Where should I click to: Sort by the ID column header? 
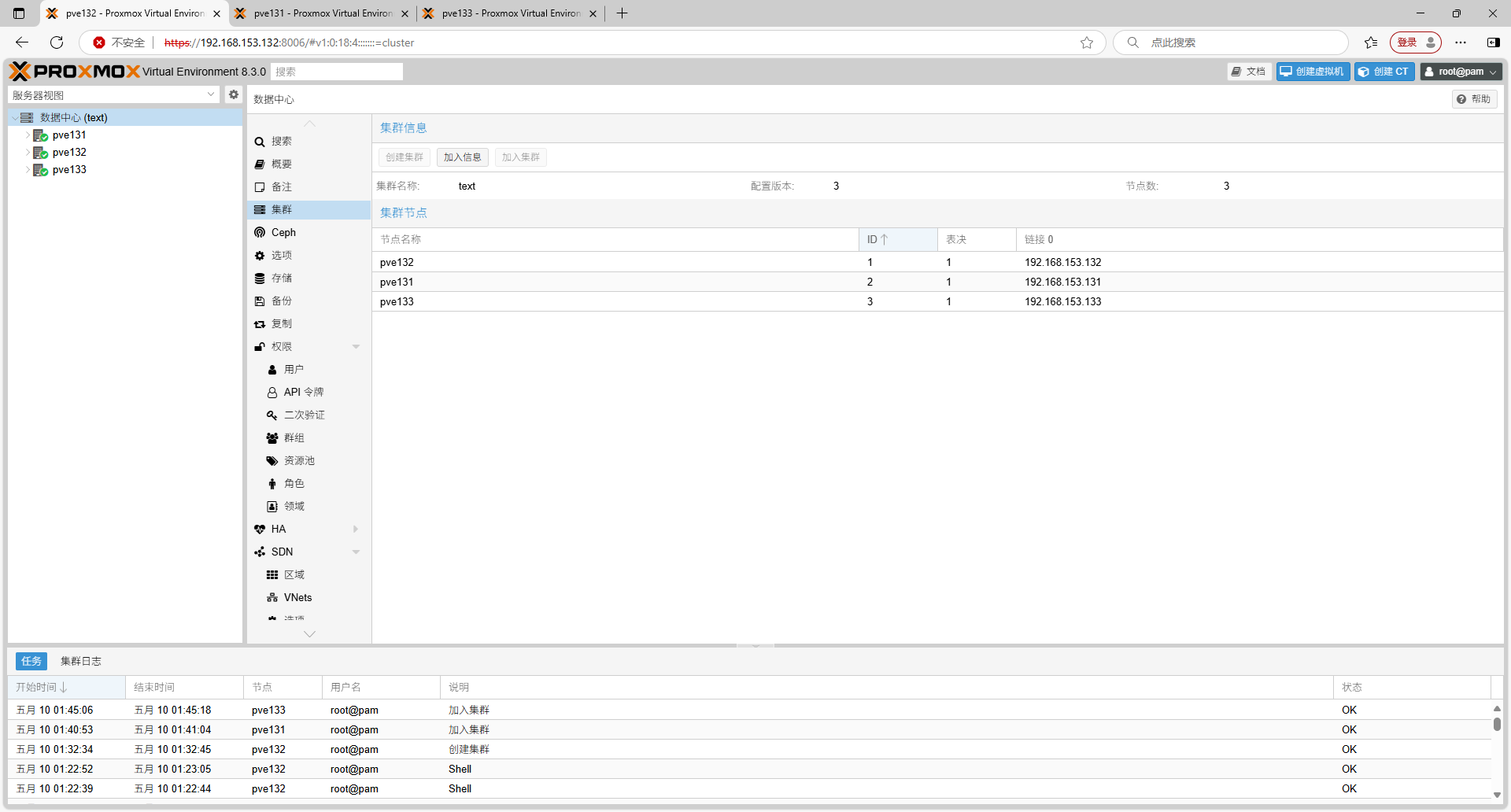pyautogui.click(x=897, y=239)
